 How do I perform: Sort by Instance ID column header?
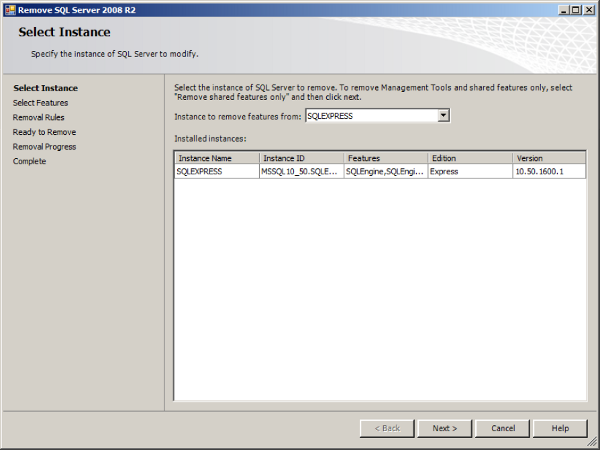click(302, 158)
